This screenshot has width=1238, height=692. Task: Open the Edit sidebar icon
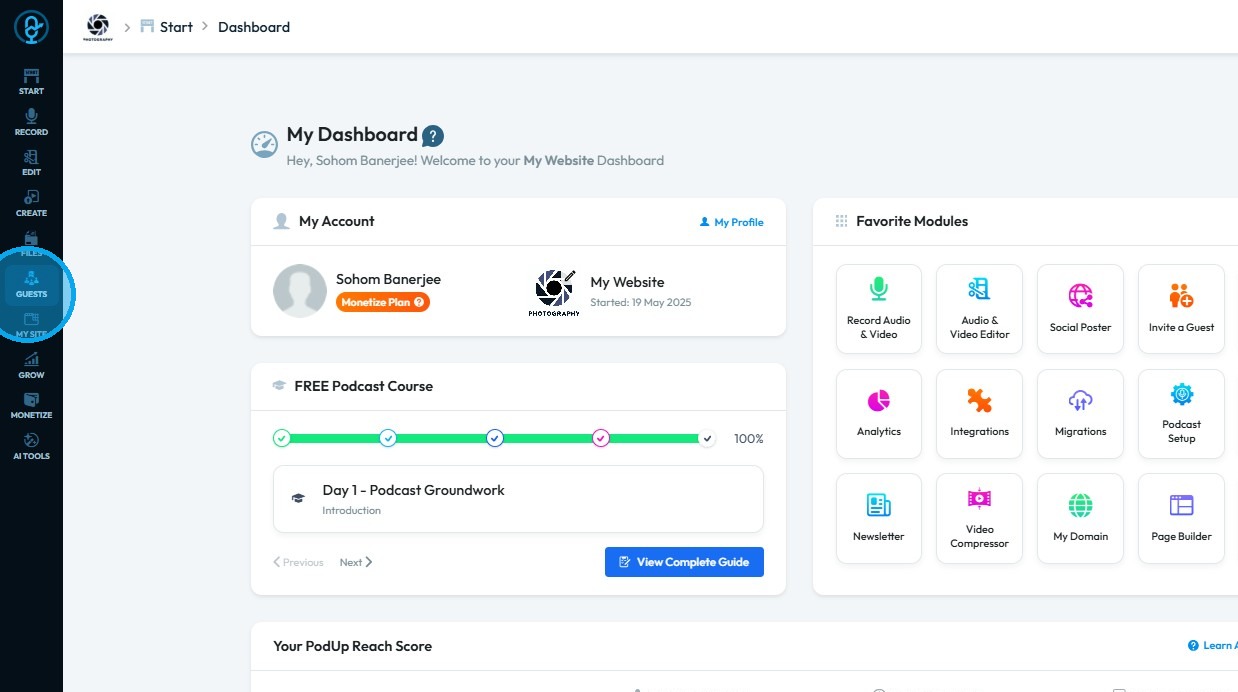pos(31,163)
